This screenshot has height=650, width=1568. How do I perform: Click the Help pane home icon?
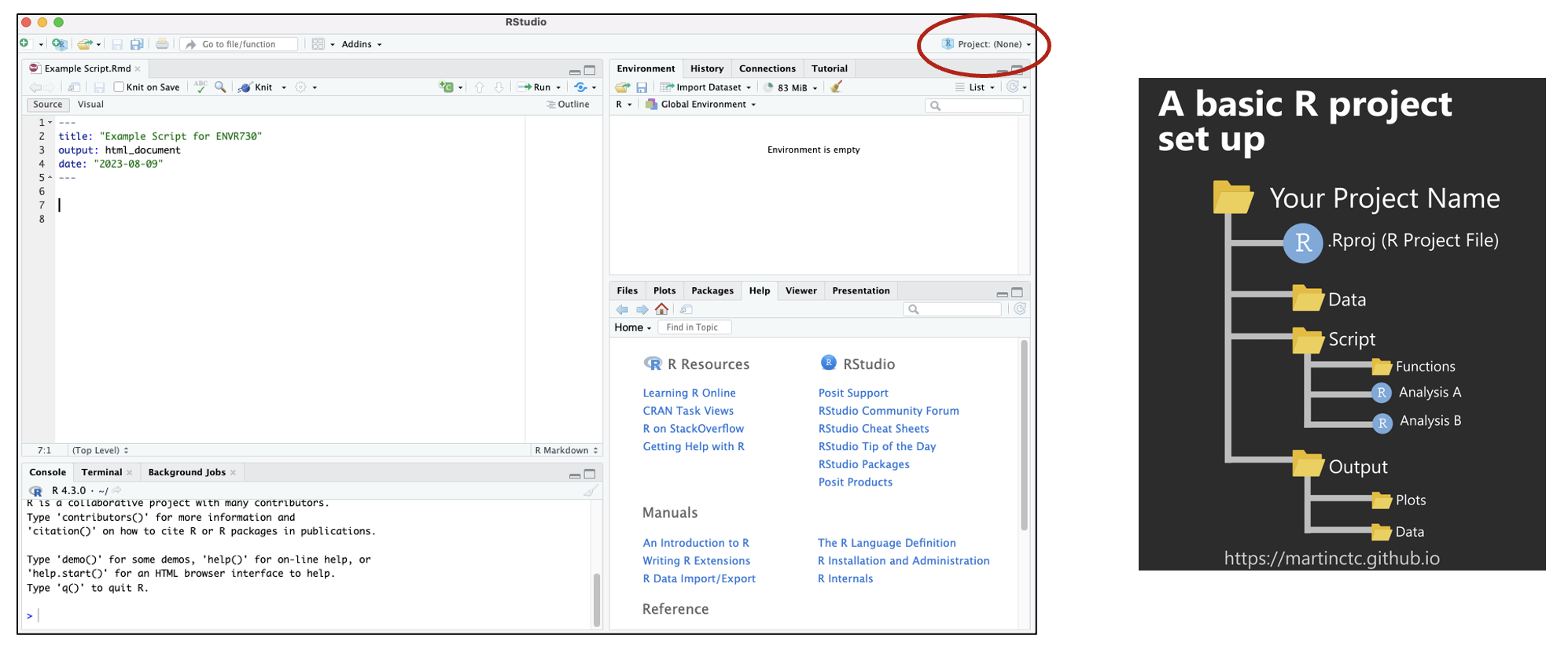tap(661, 309)
